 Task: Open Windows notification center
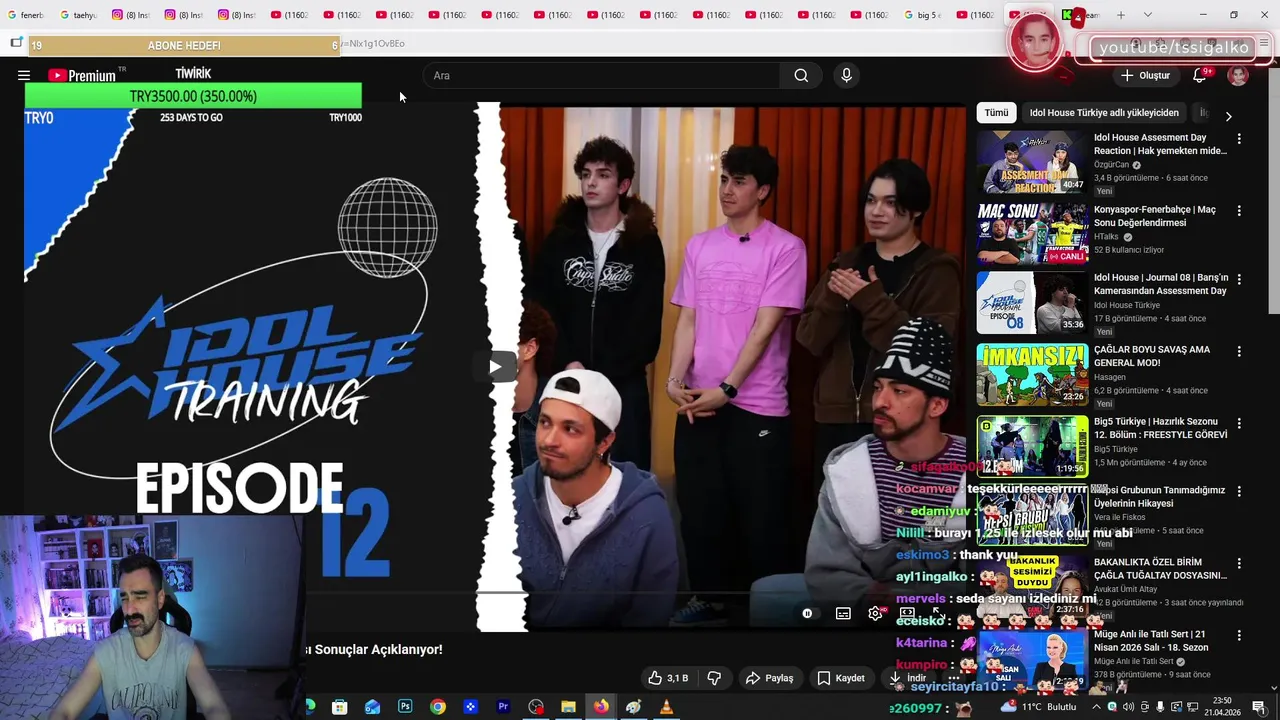tap(1259, 707)
